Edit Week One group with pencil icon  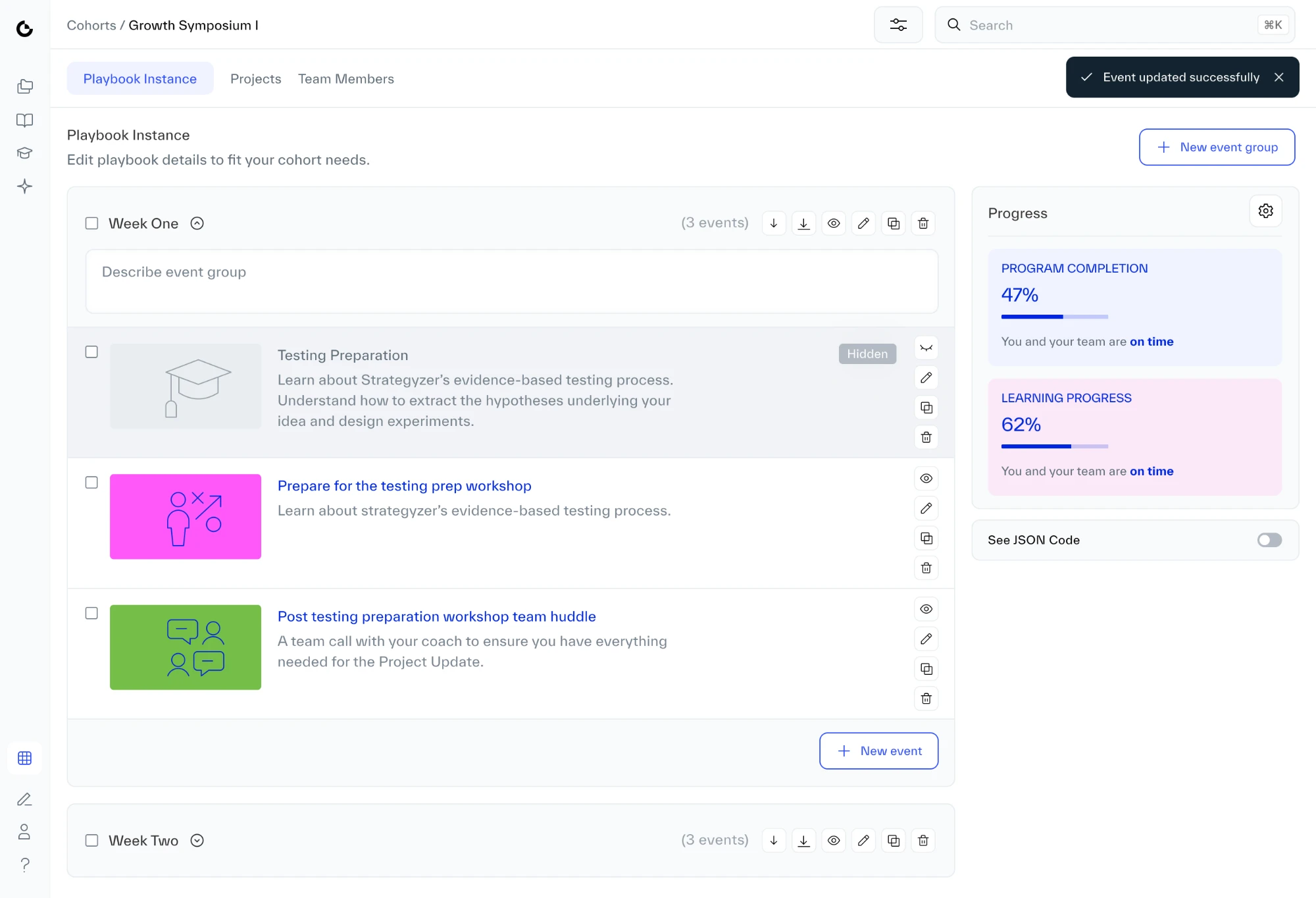click(x=863, y=223)
